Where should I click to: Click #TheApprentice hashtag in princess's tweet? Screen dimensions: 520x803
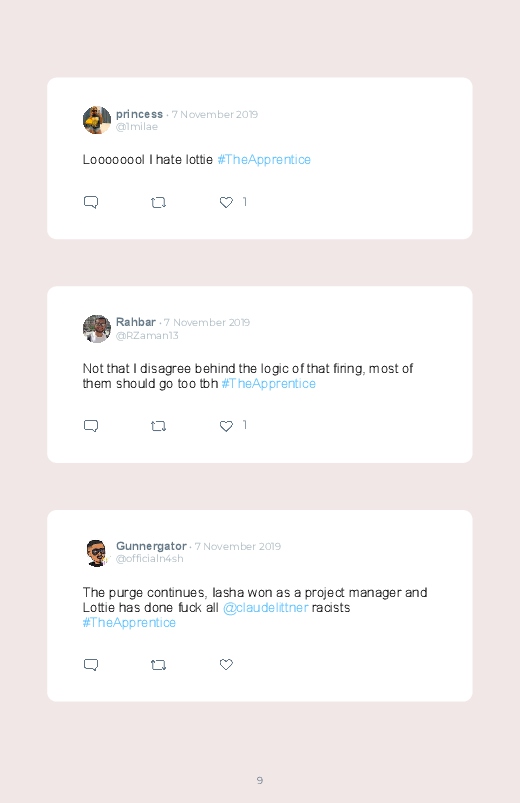[264, 160]
